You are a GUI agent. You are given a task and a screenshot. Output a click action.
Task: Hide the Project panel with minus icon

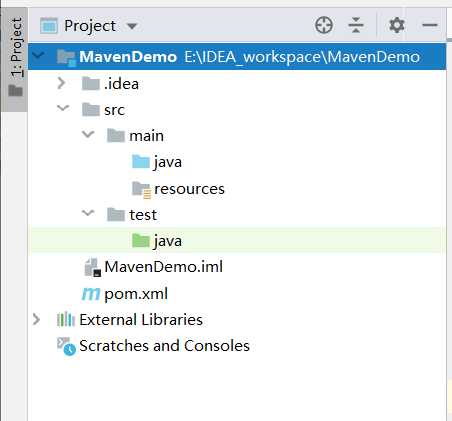[430, 25]
